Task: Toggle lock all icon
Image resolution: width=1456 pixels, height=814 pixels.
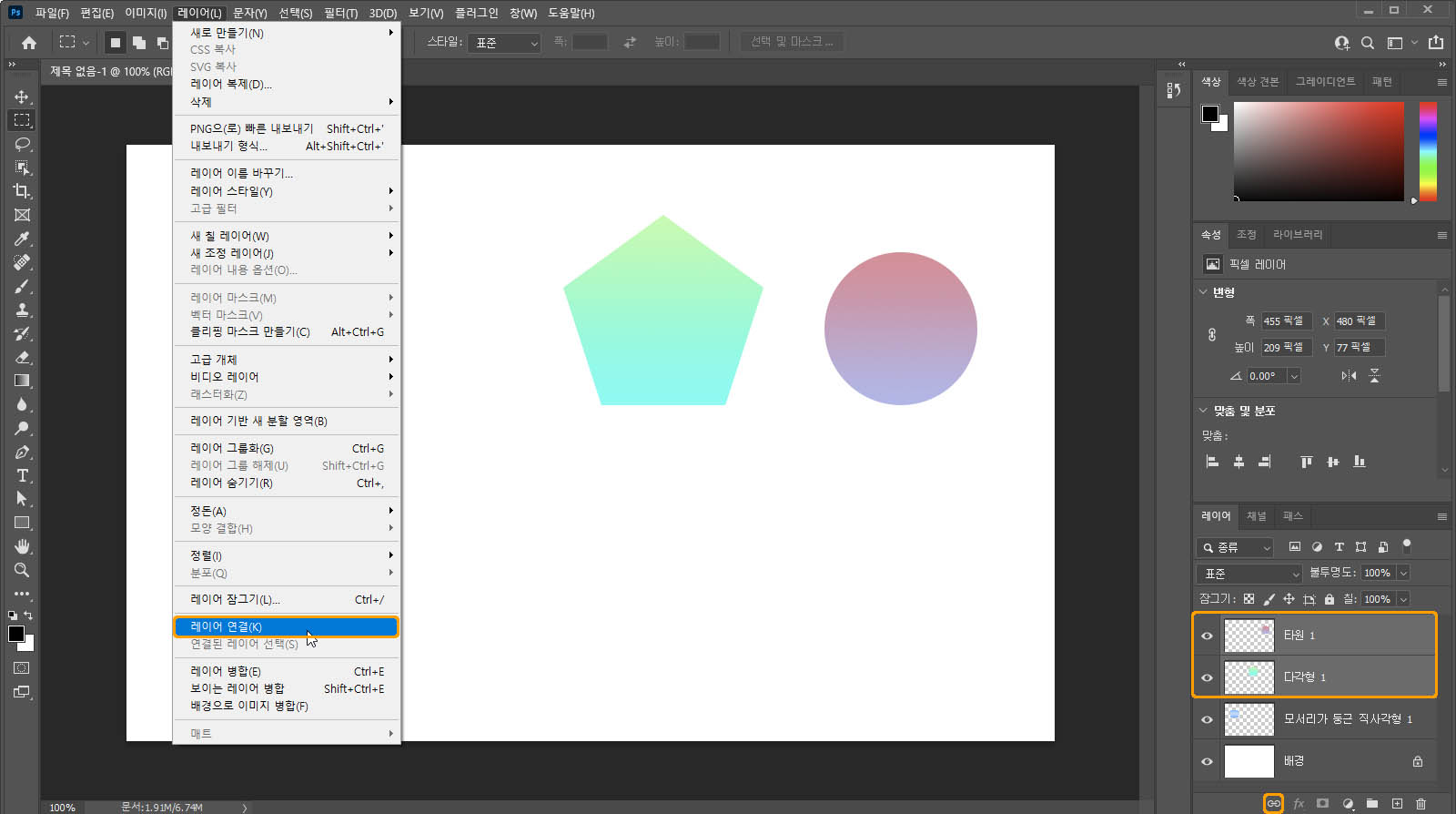Action: click(x=1330, y=599)
